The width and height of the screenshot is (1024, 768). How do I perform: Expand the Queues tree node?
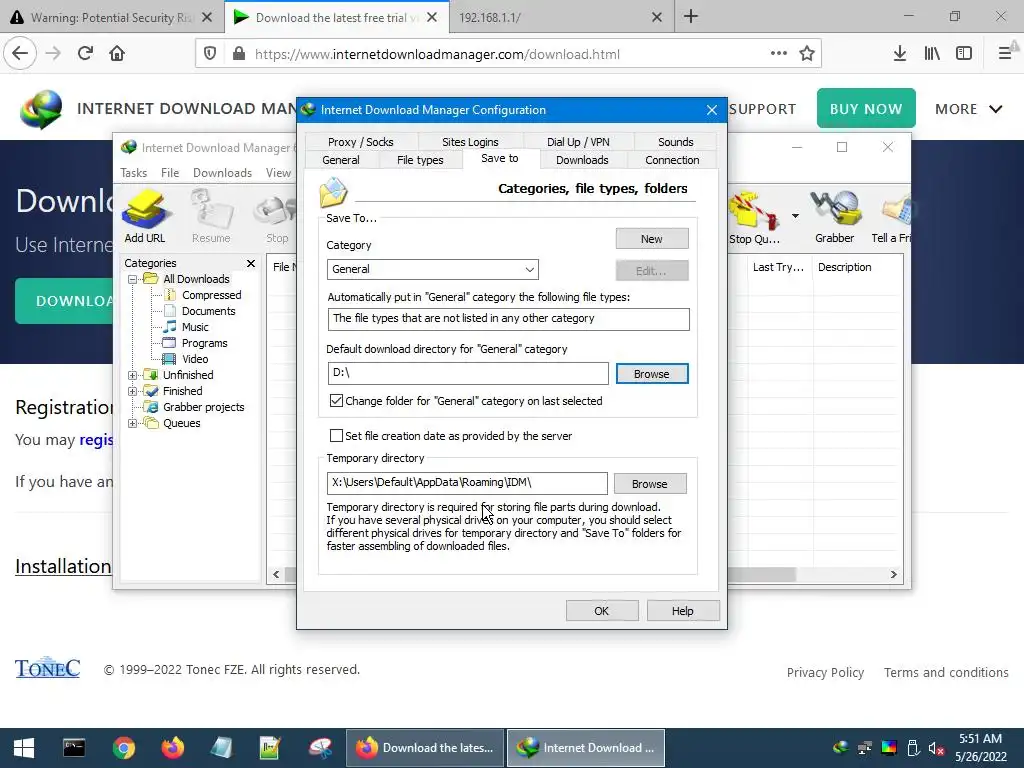click(x=133, y=423)
